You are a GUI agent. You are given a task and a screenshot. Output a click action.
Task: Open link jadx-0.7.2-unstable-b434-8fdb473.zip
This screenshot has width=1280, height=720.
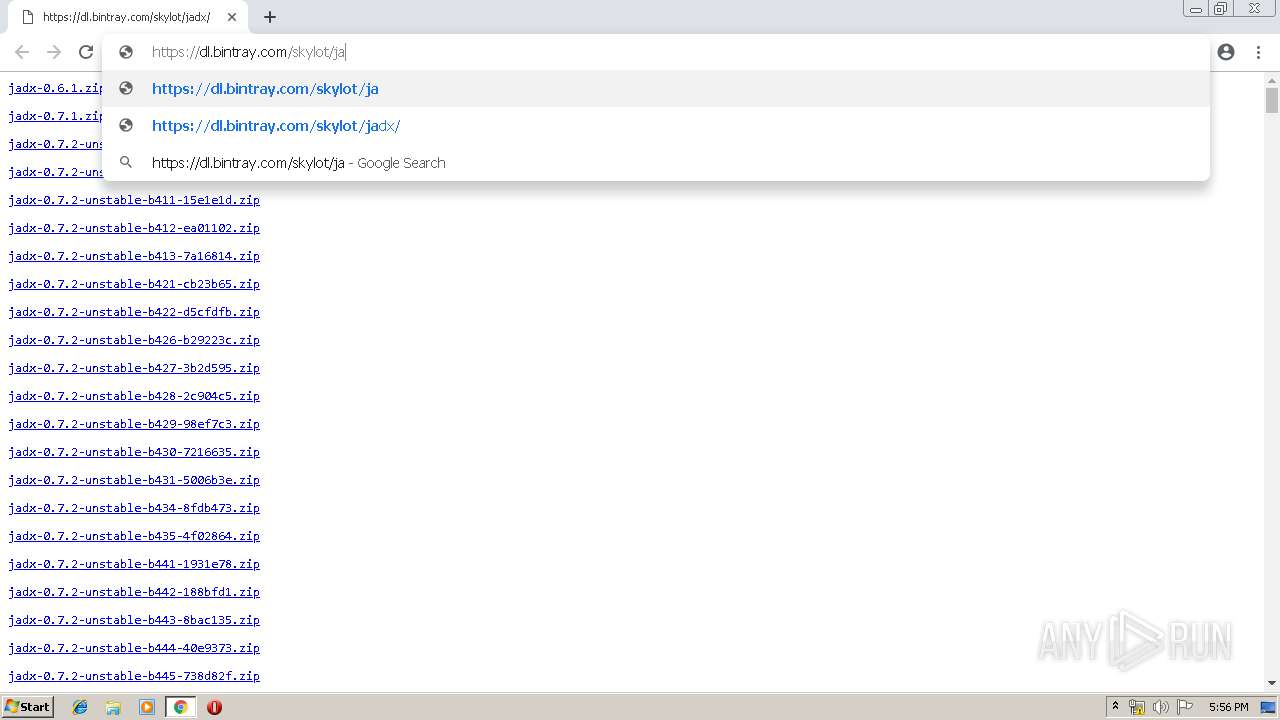tap(134, 508)
